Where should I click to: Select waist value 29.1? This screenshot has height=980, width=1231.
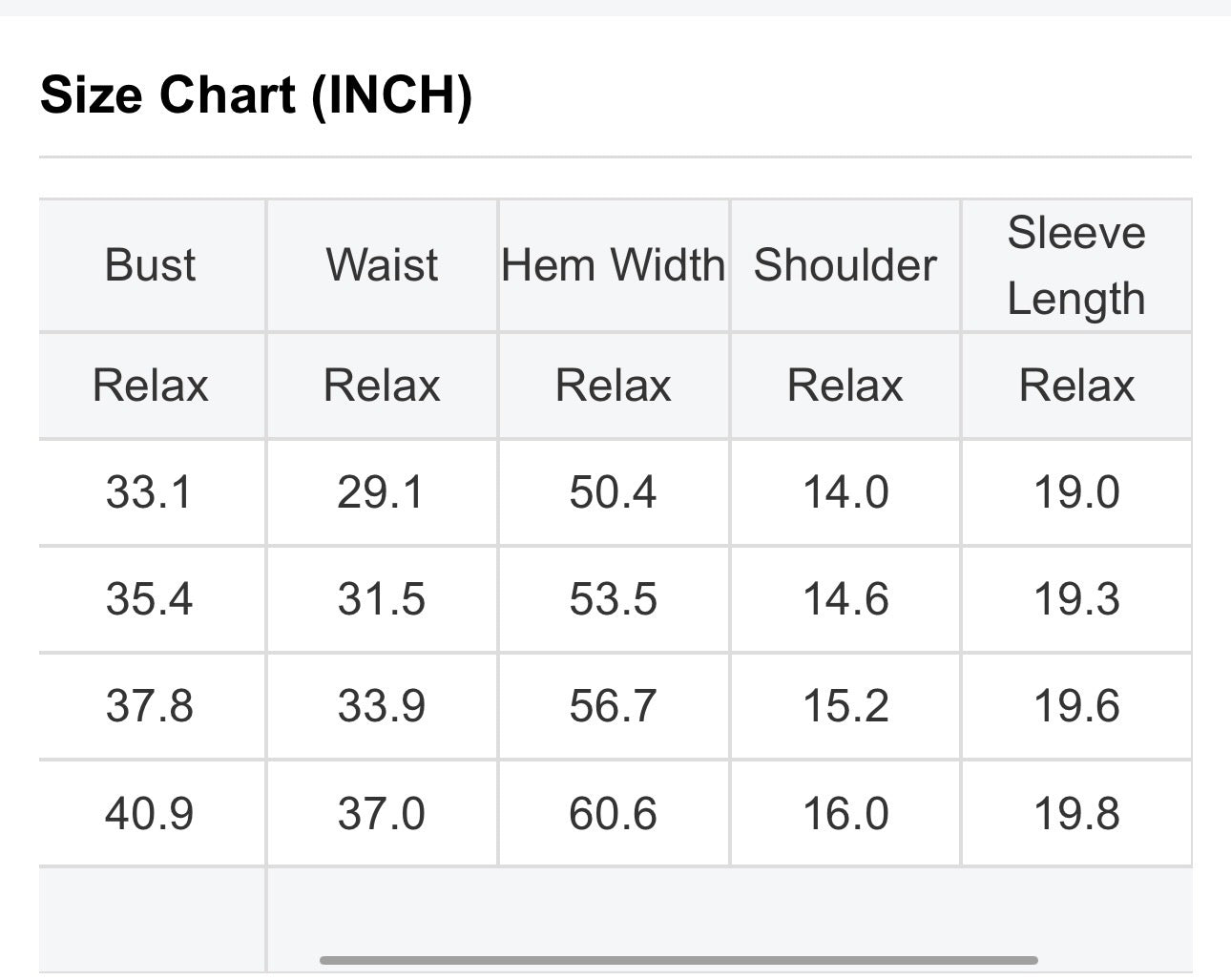click(381, 492)
